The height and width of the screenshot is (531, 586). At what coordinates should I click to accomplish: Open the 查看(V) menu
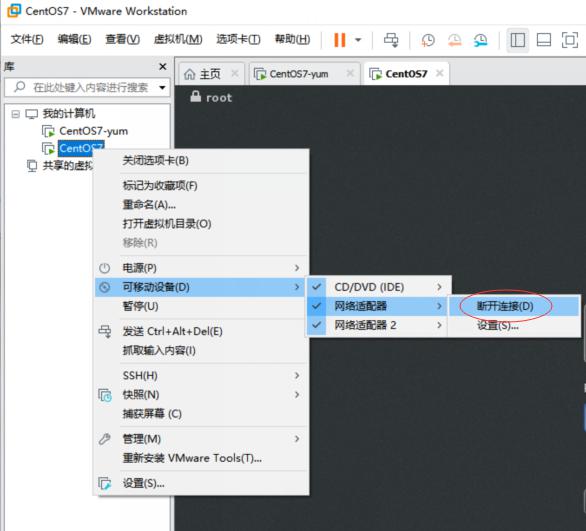point(123,39)
